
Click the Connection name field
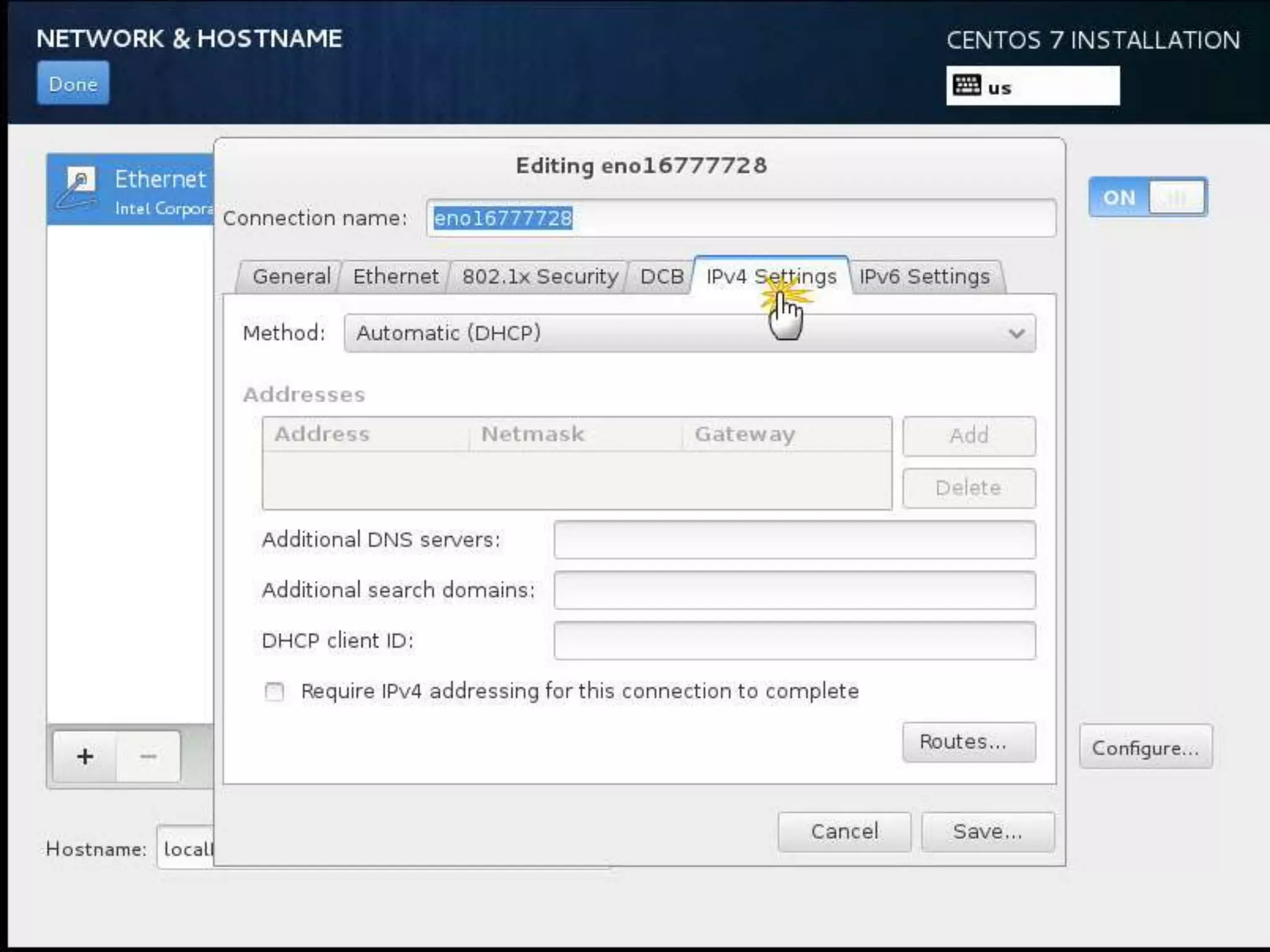point(740,218)
